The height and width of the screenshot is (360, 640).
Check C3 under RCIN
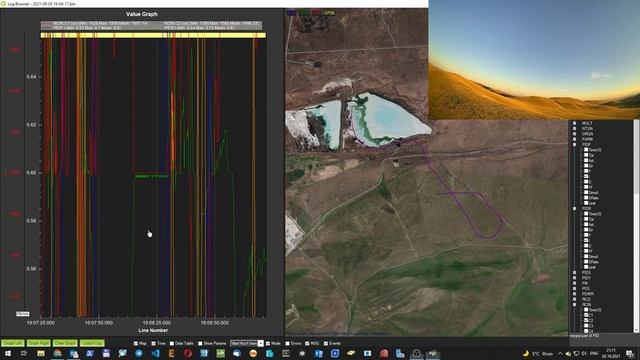tap(586, 326)
